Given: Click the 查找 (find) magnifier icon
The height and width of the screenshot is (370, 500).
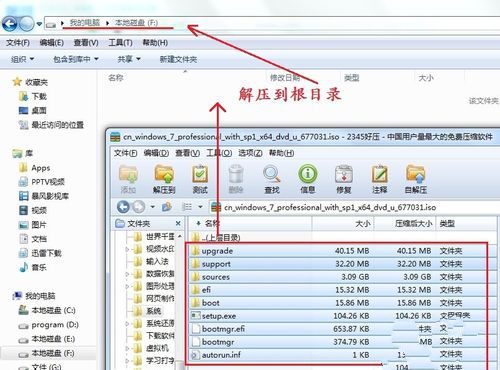Looking at the screenshot, I should pos(272,179).
